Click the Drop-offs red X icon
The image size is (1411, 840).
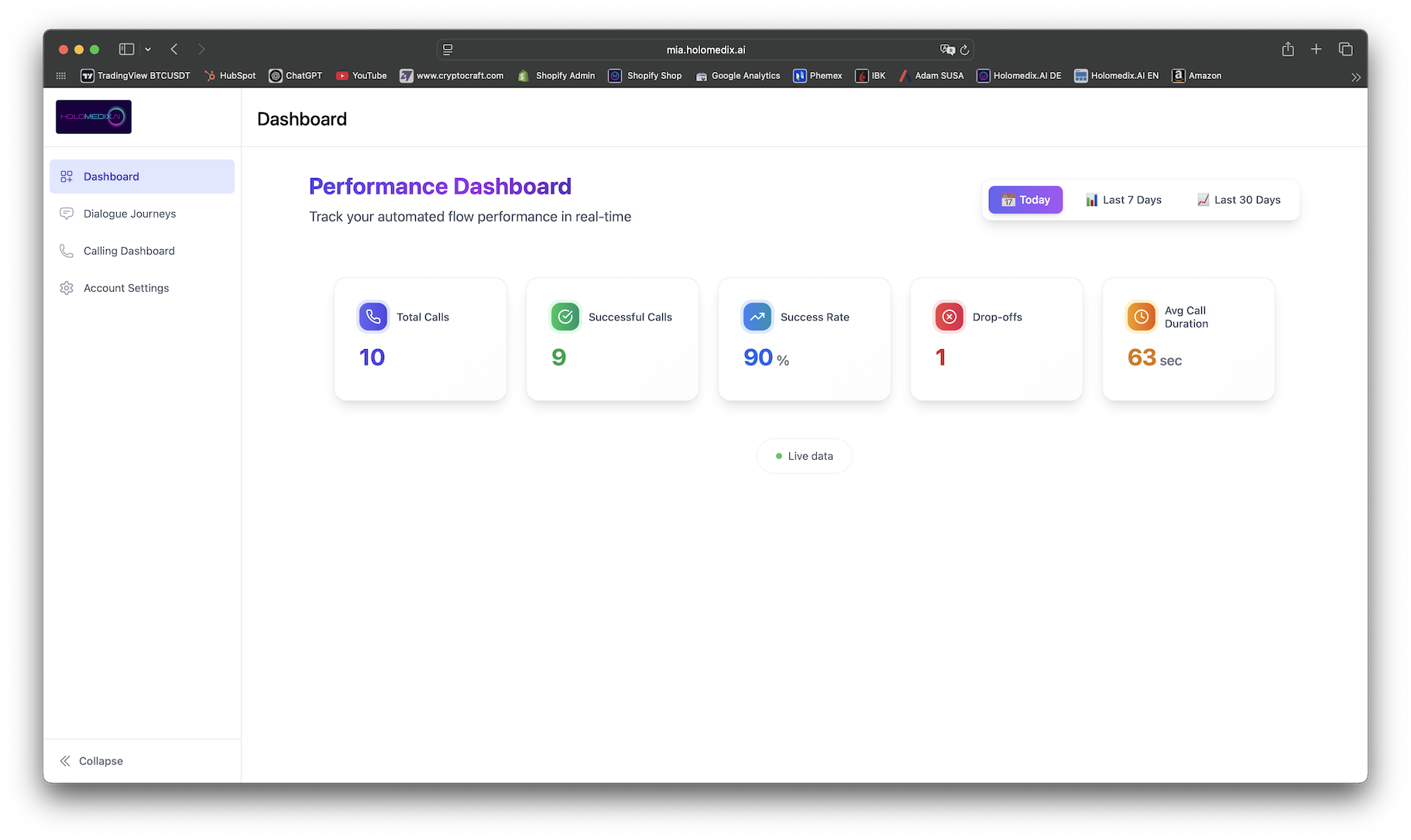(x=949, y=317)
